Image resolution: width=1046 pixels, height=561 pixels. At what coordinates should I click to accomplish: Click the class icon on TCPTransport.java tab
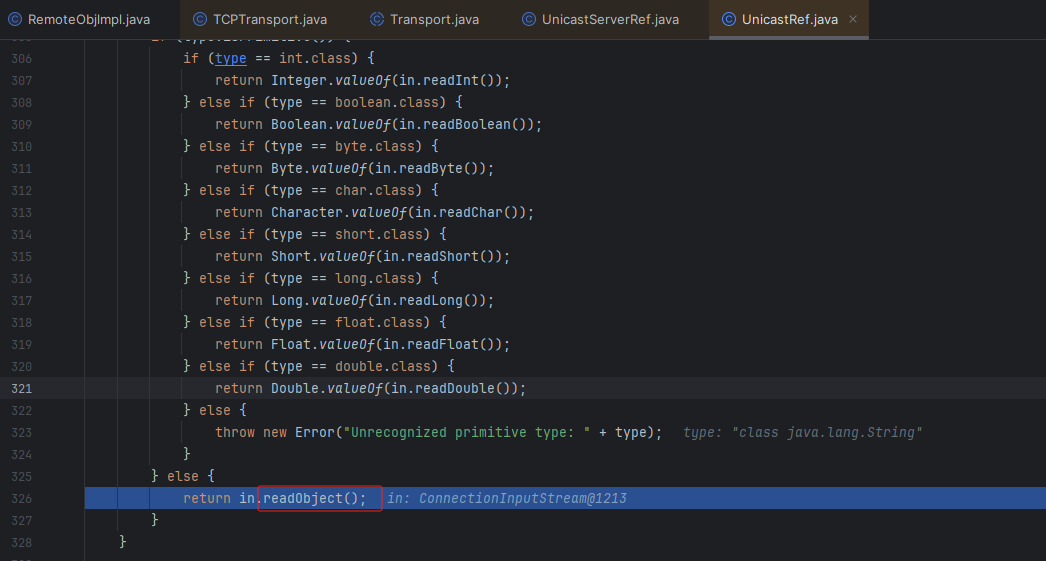pos(199,20)
